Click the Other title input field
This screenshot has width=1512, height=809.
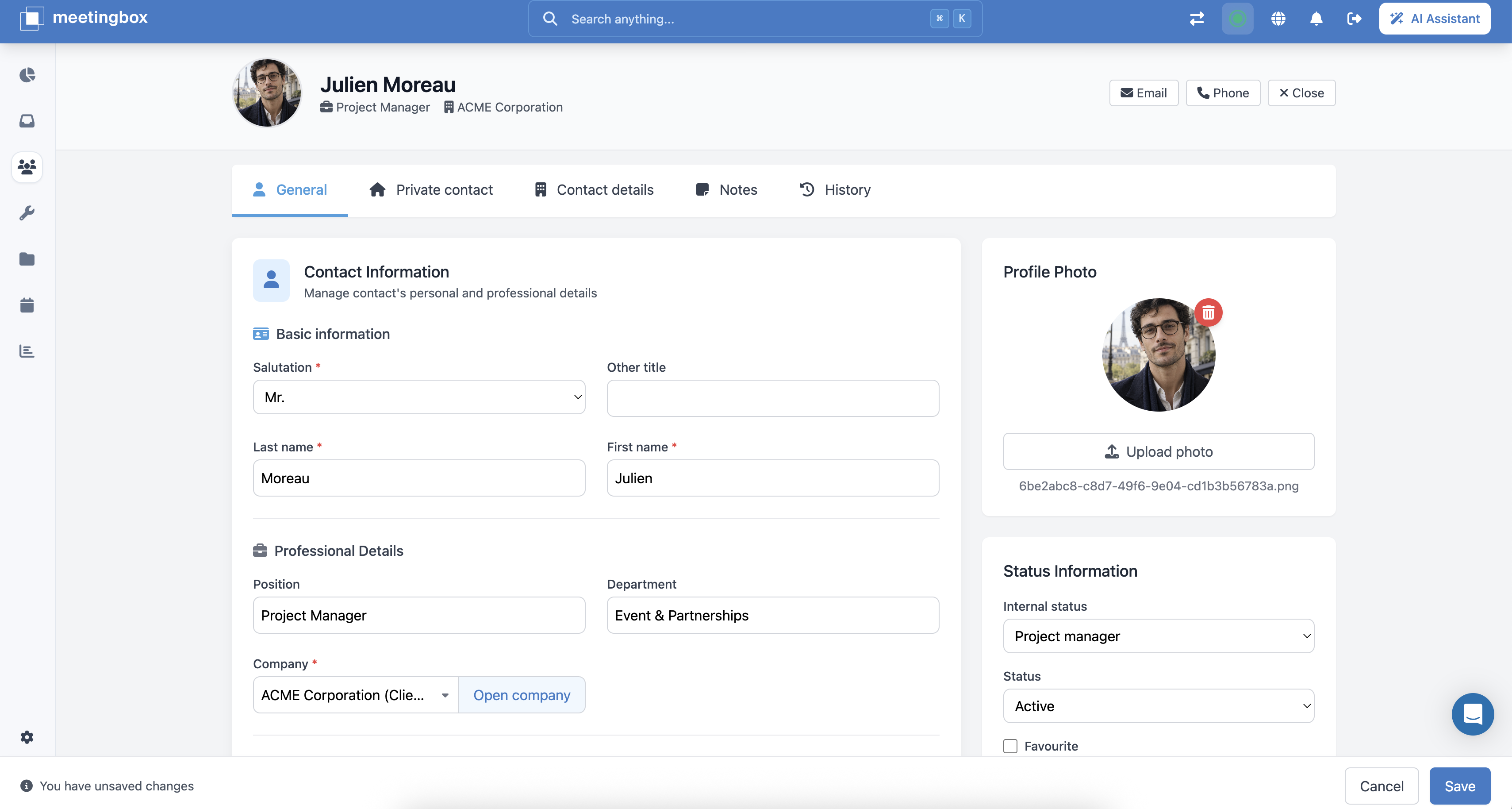(x=772, y=398)
